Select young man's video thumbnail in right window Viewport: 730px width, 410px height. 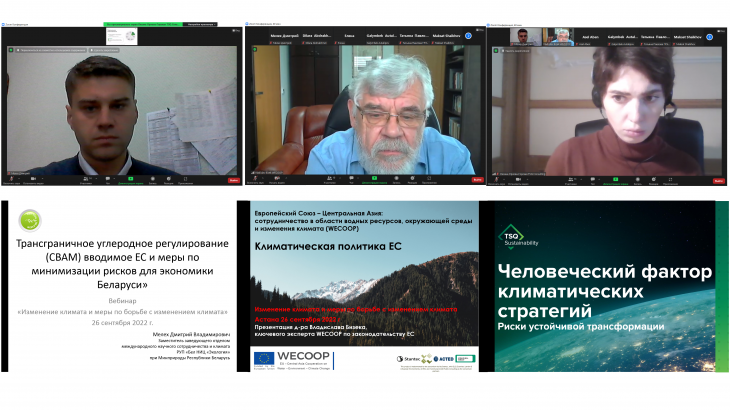[526, 37]
